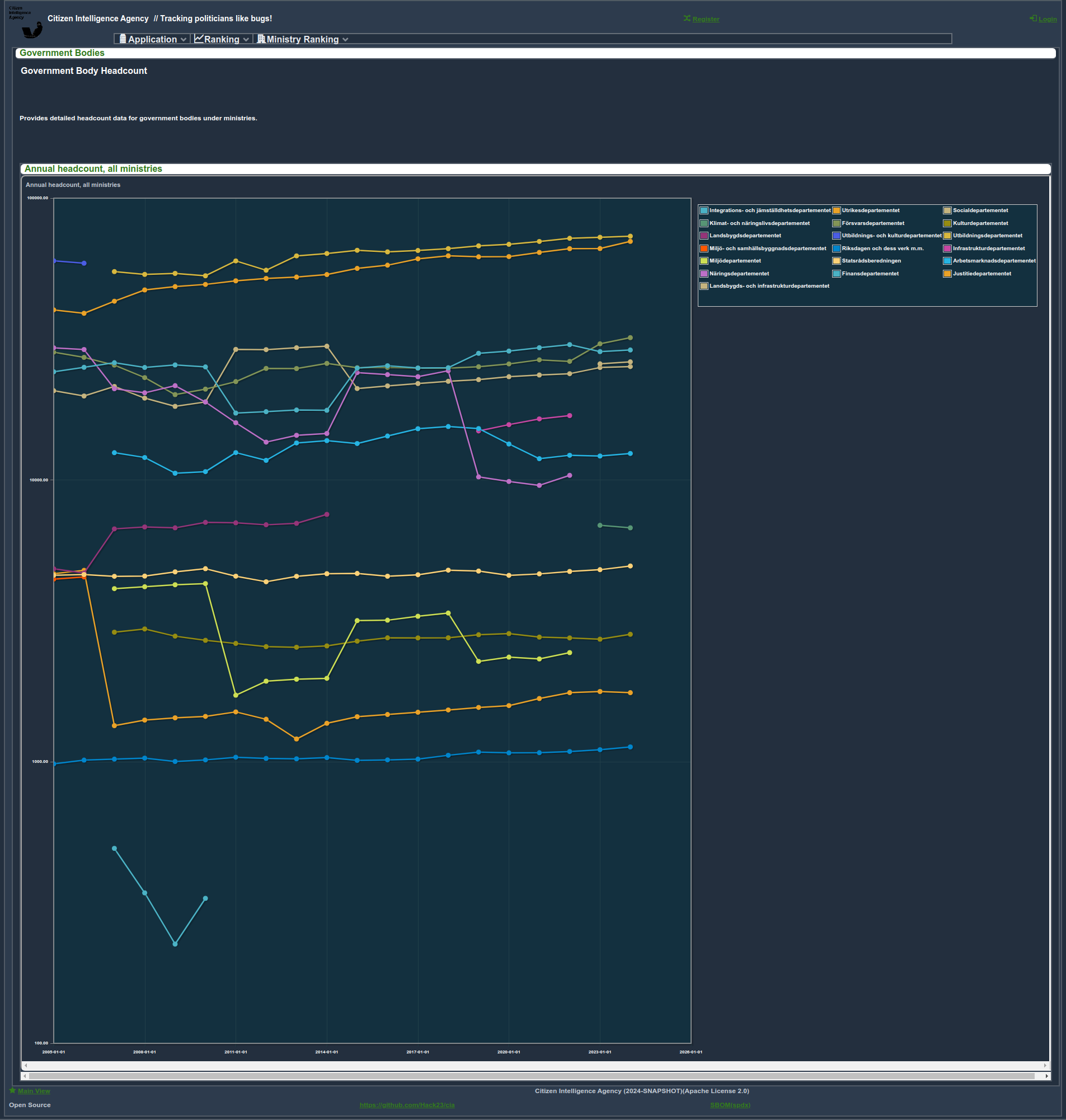Click the 2026-01-01 x-axis label
This screenshot has width=1066, height=1120.
coord(691,1052)
